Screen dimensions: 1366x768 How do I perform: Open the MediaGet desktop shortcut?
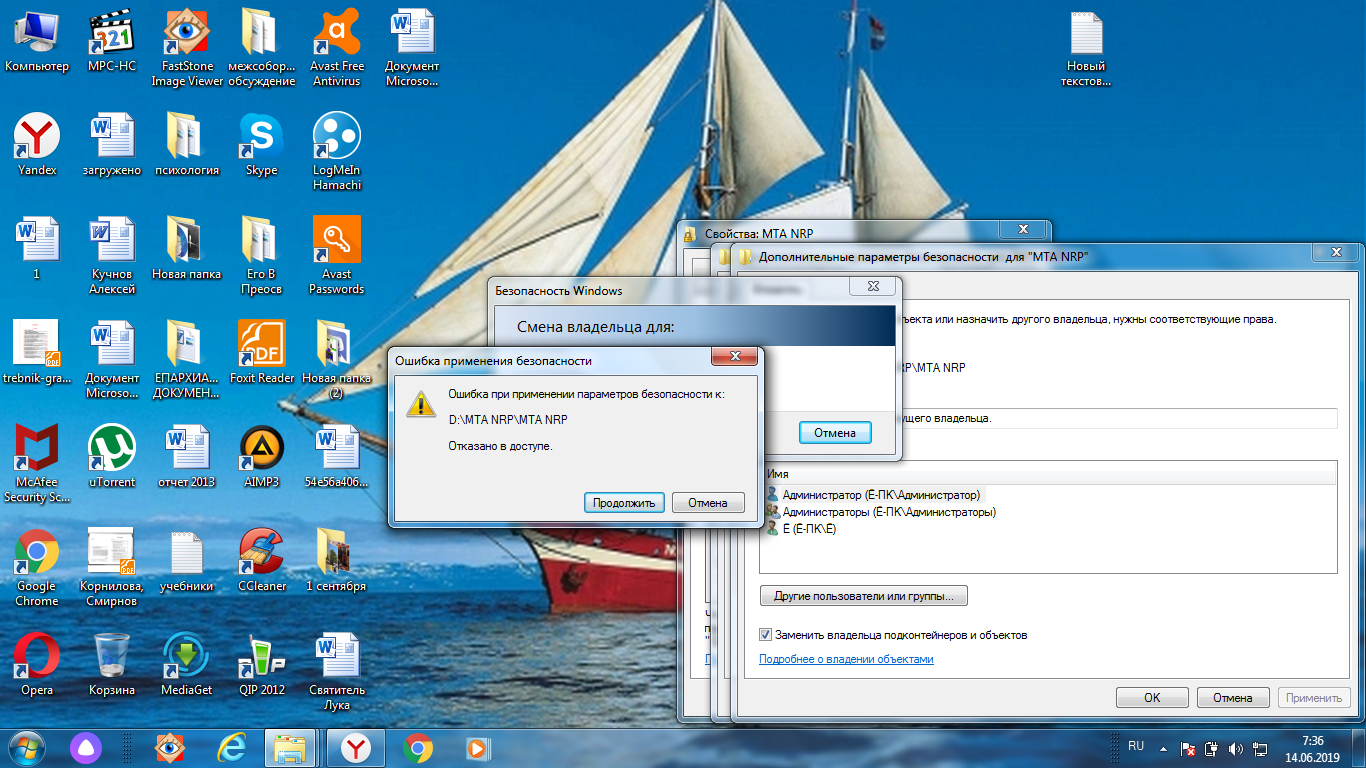tap(187, 665)
